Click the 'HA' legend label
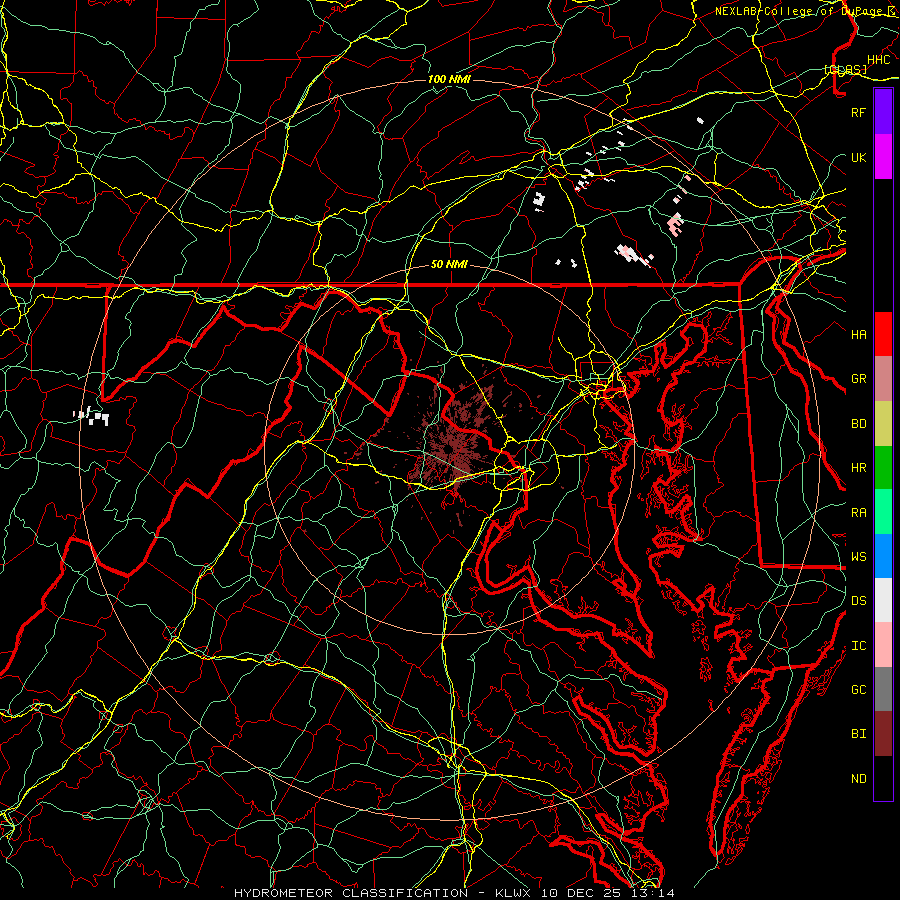This screenshot has width=900, height=900. [858, 335]
